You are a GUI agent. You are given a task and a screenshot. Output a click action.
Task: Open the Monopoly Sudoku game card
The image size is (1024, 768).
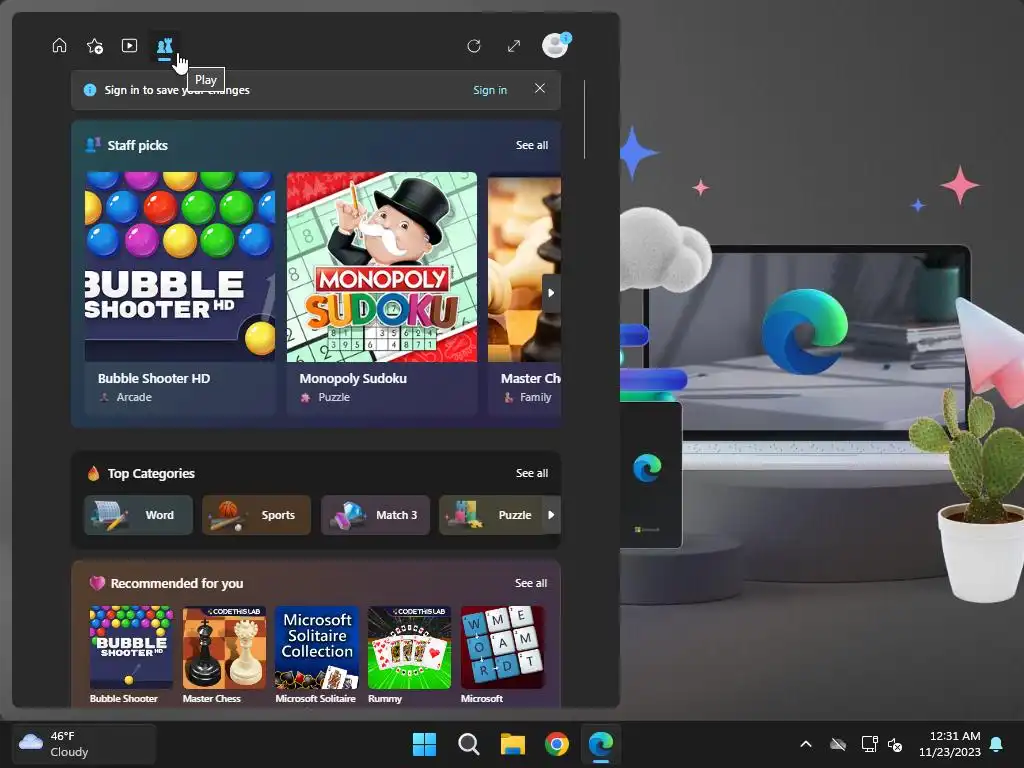[381, 293]
